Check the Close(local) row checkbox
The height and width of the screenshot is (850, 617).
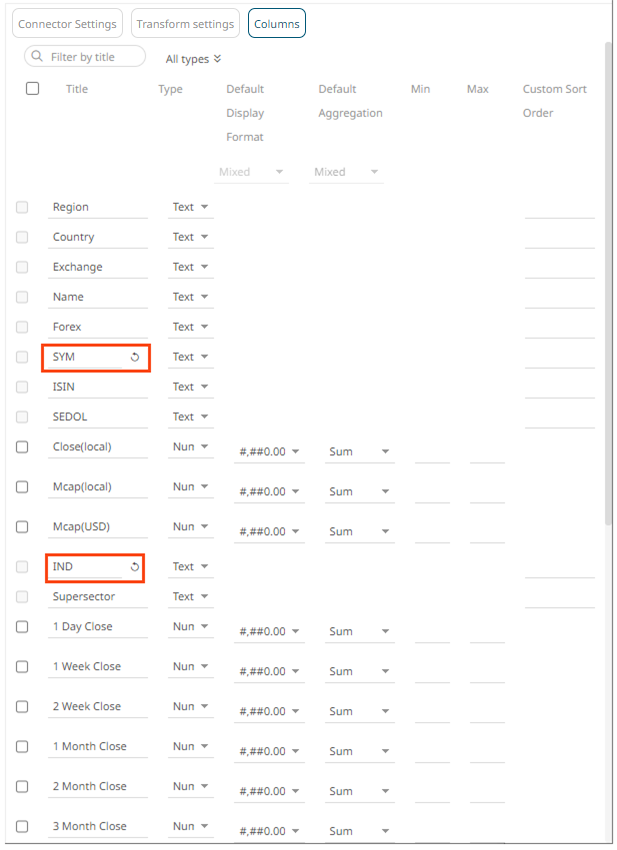click(x=22, y=447)
